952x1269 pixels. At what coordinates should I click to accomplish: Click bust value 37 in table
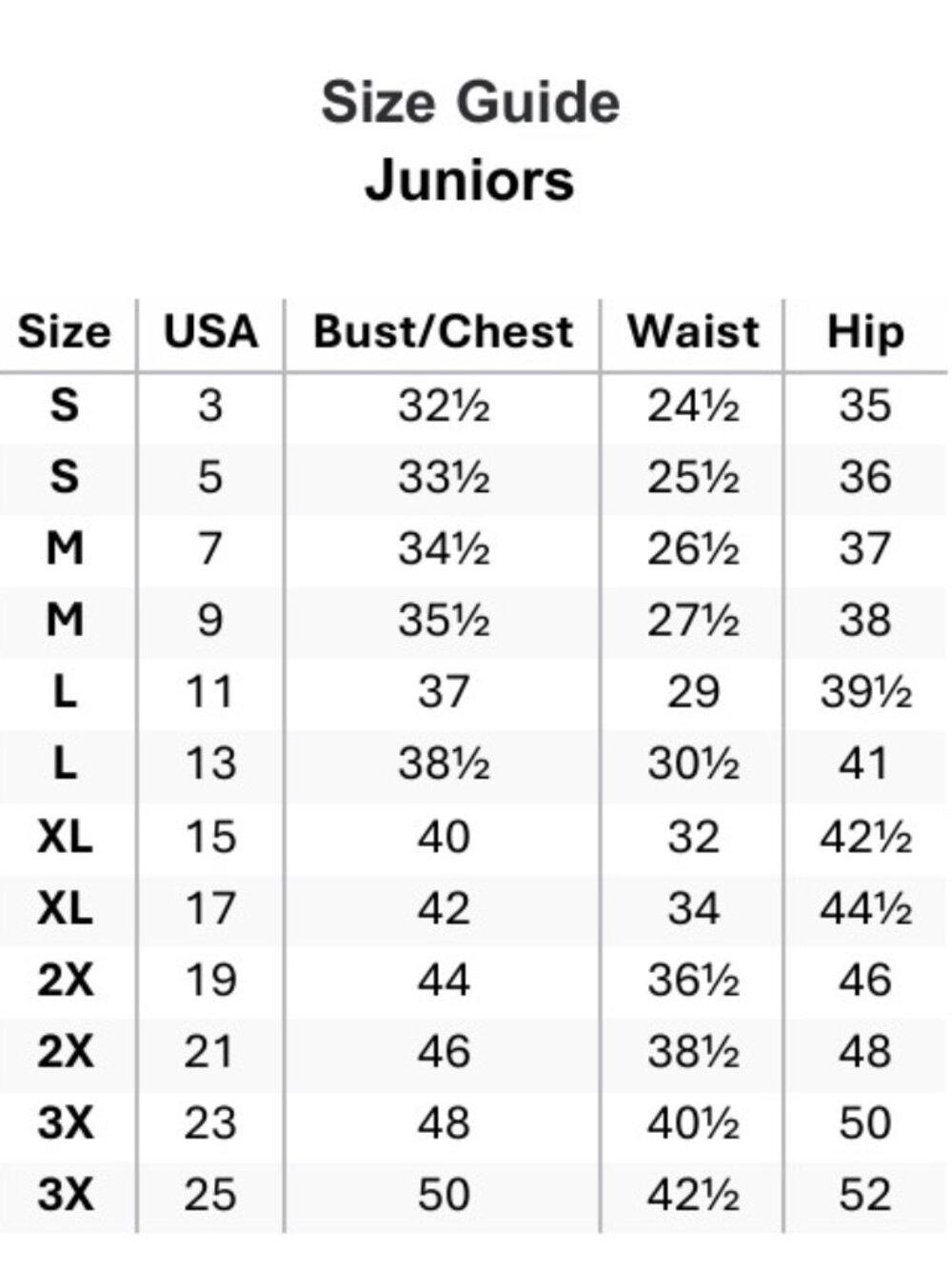pos(444,692)
